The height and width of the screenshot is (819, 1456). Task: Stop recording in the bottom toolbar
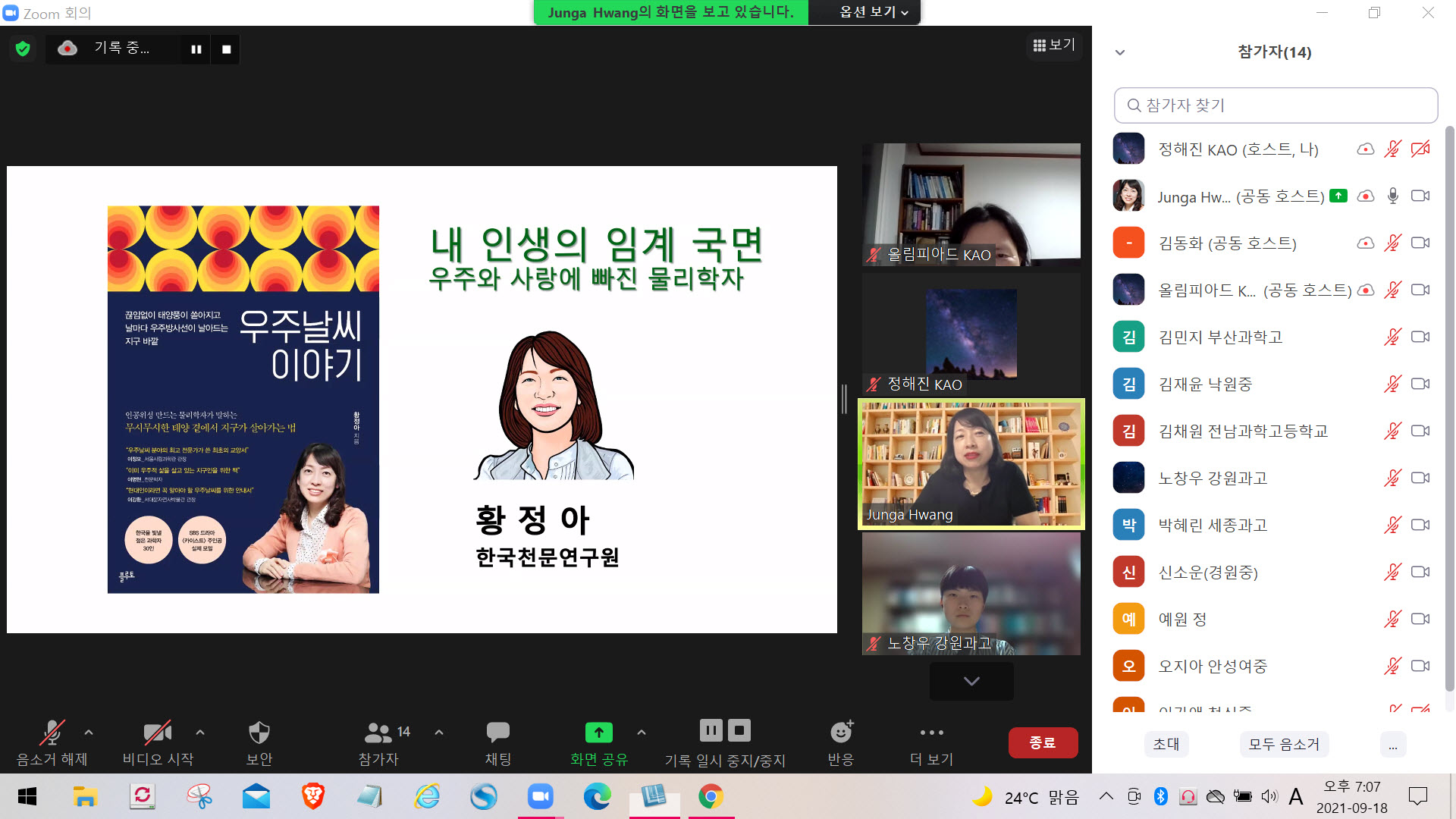[739, 730]
